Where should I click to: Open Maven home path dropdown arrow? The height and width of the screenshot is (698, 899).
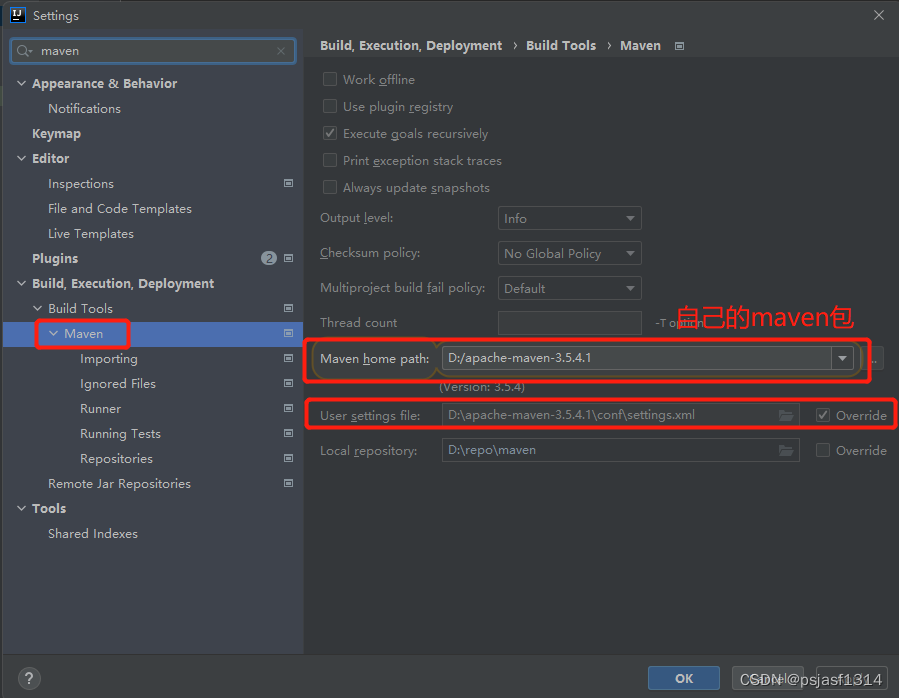point(842,358)
